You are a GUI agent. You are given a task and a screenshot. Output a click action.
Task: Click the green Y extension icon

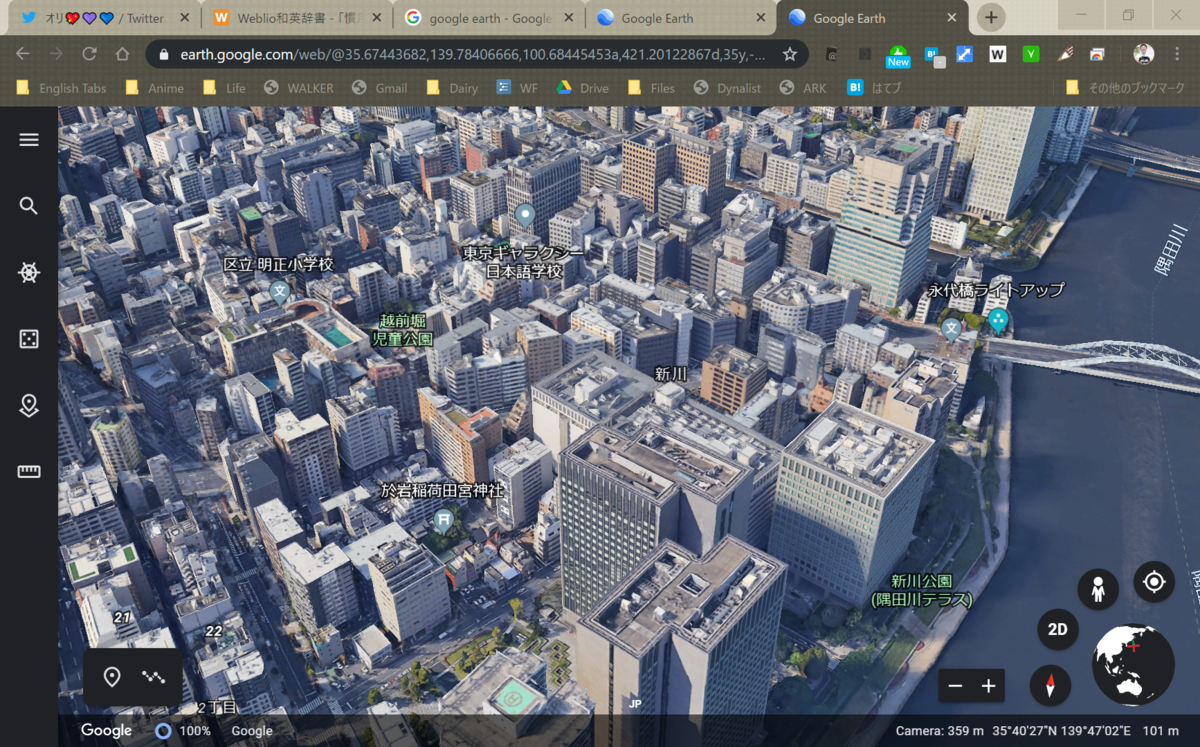1031,54
